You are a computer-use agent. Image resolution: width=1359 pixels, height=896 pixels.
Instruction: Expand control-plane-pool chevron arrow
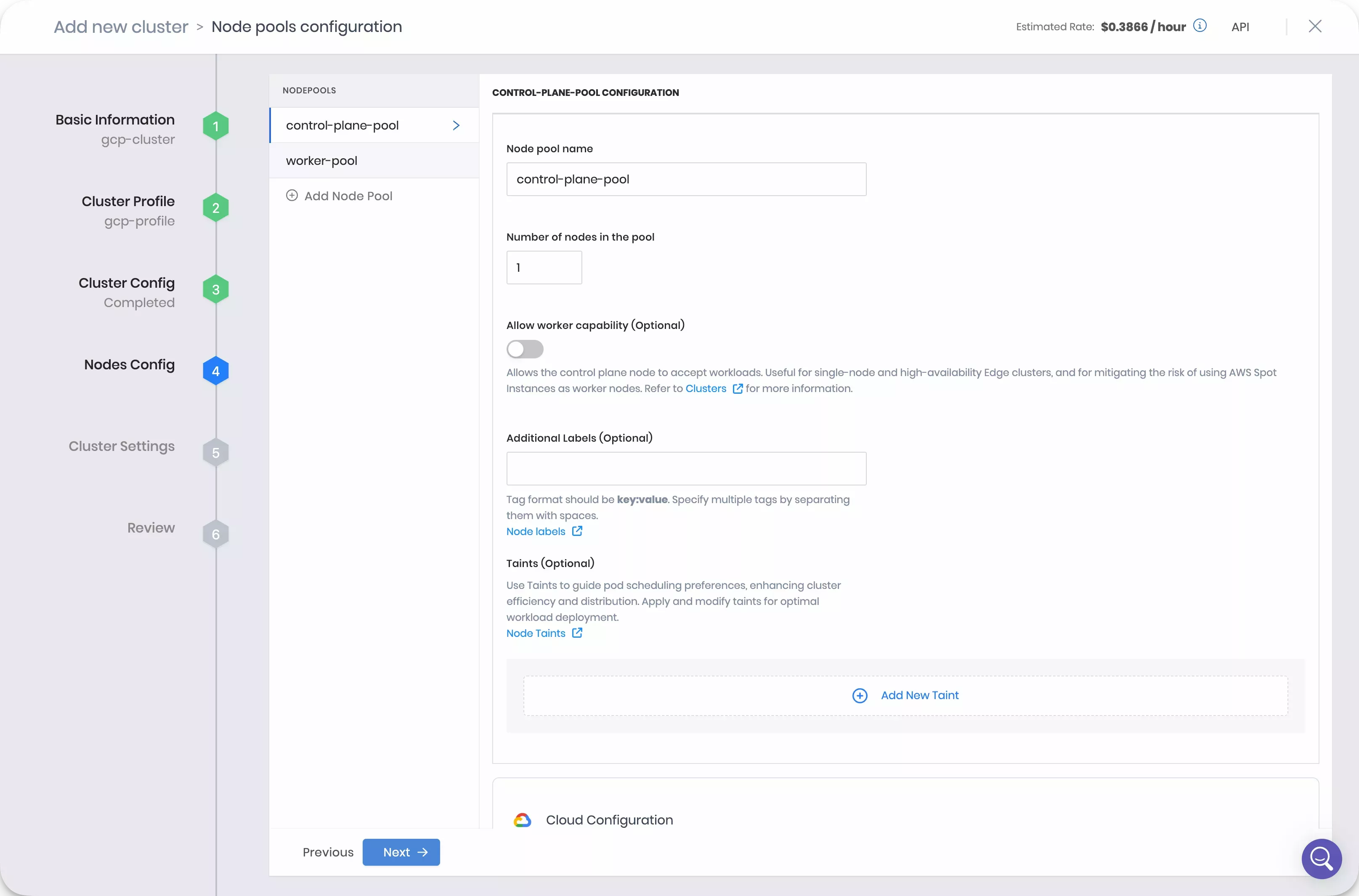456,125
